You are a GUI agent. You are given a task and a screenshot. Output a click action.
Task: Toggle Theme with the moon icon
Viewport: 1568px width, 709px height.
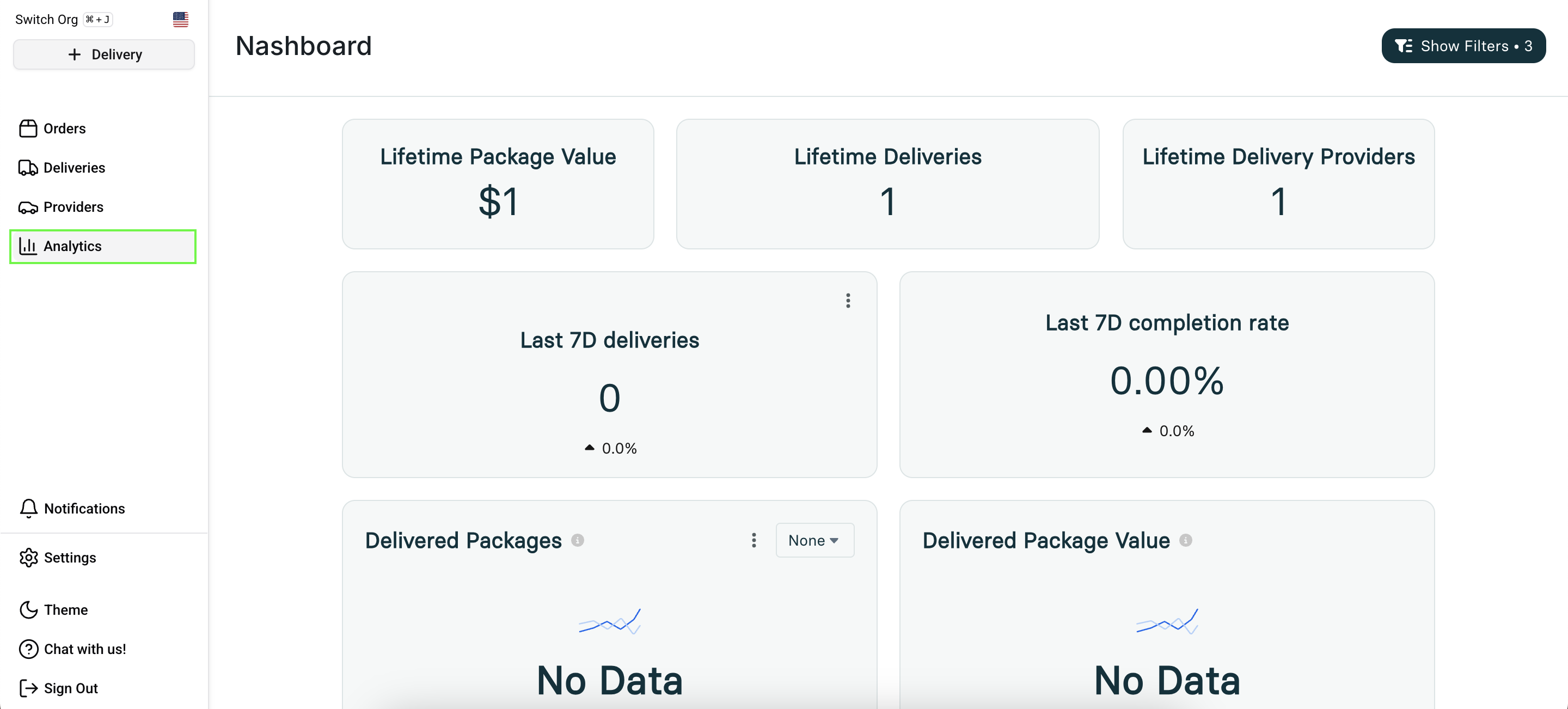click(29, 609)
